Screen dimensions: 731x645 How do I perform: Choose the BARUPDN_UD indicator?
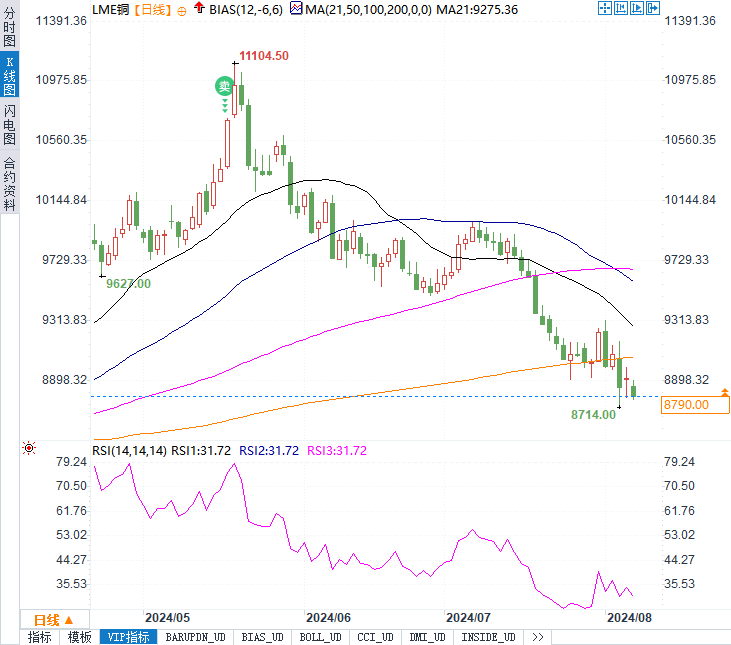pos(195,637)
